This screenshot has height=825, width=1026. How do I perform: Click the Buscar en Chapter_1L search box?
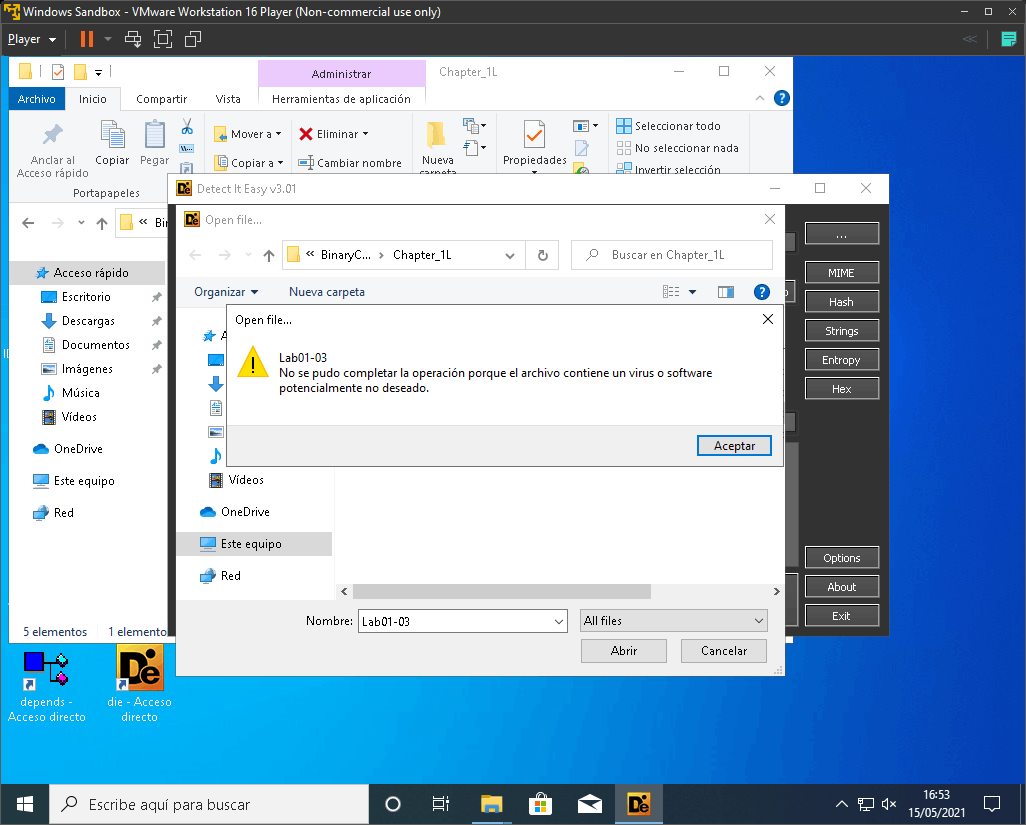[x=672, y=255]
